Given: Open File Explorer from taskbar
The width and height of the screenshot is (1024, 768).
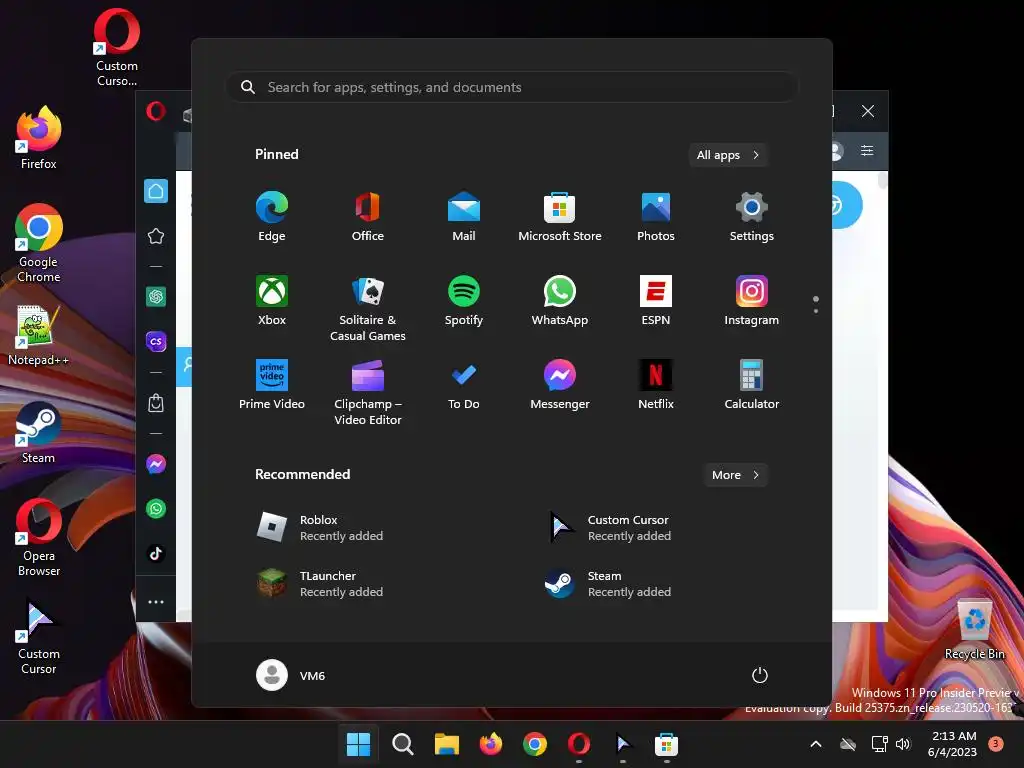Looking at the screenshot, I should pos(447,744).
